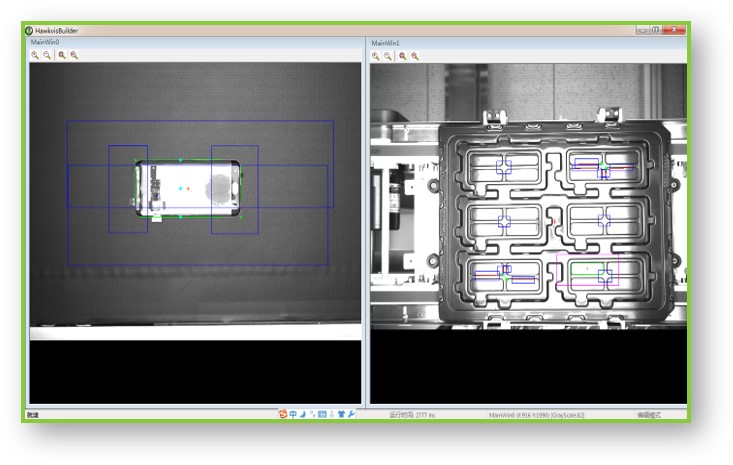733x465 pixels.
Task: Zoom in using MainWin1's first magnifier icon
Action: [x=376, y=56]
